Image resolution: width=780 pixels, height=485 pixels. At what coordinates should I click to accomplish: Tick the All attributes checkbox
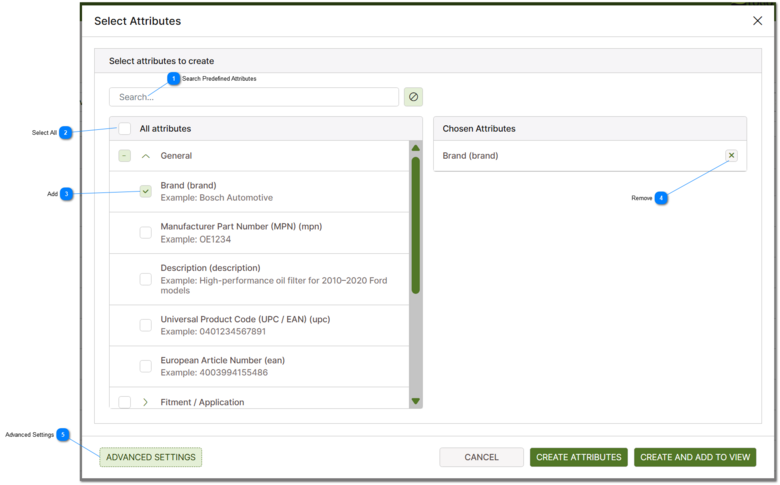[124, 129]
